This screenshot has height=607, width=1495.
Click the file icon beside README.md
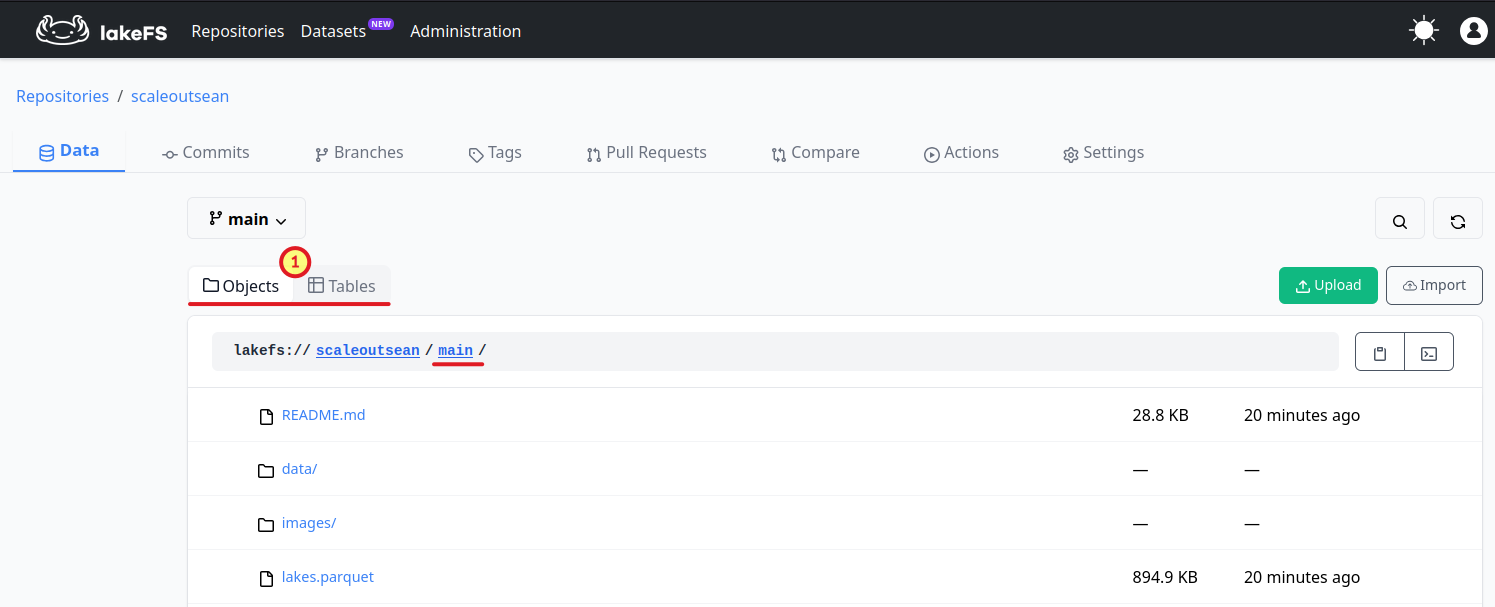(266, 416)
